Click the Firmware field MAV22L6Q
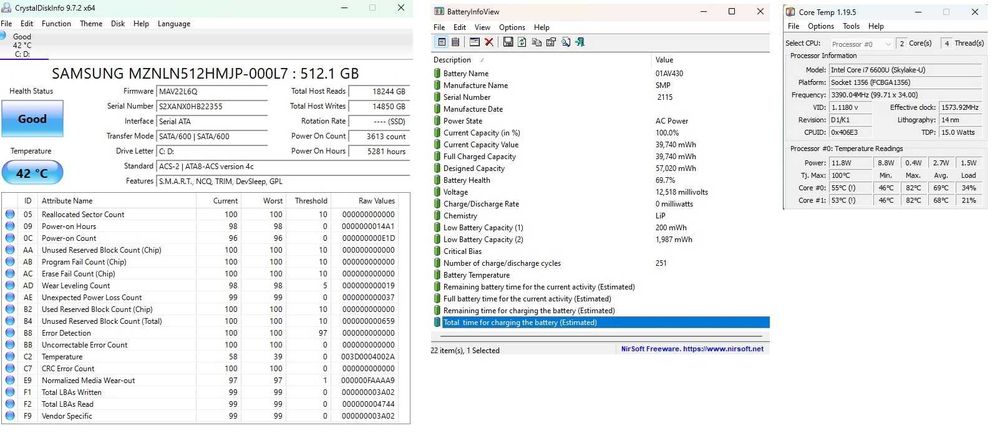The height and width of the screenshot is (433, 1000). (x=212, y=91)
